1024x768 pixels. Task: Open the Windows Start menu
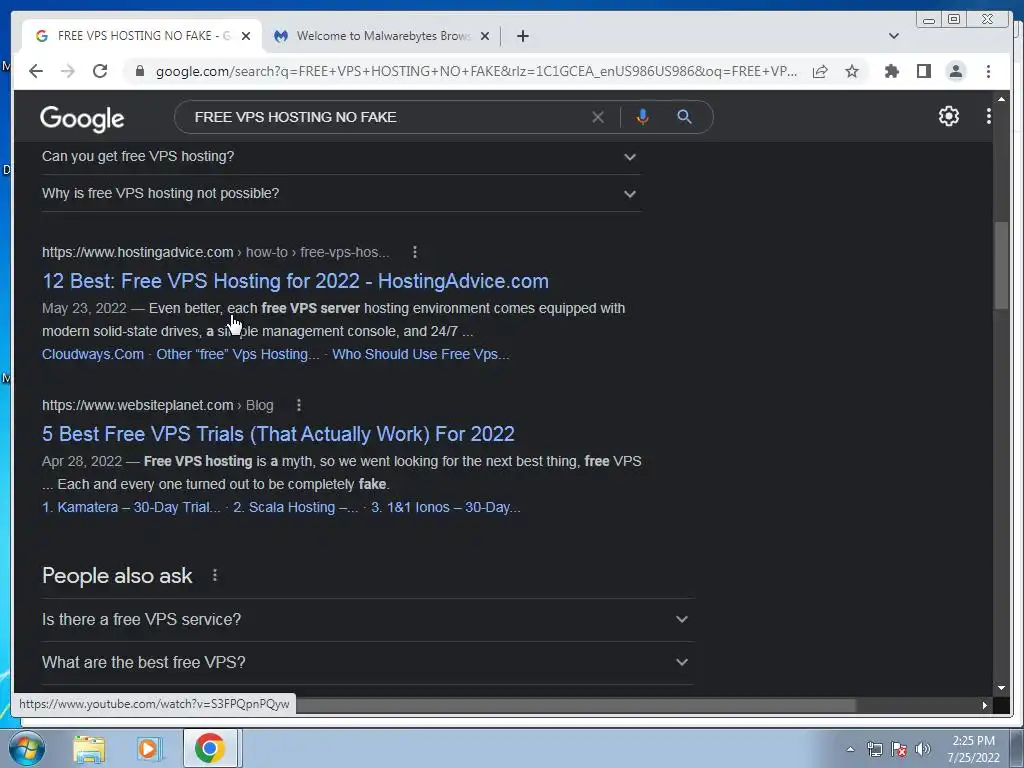25,748
